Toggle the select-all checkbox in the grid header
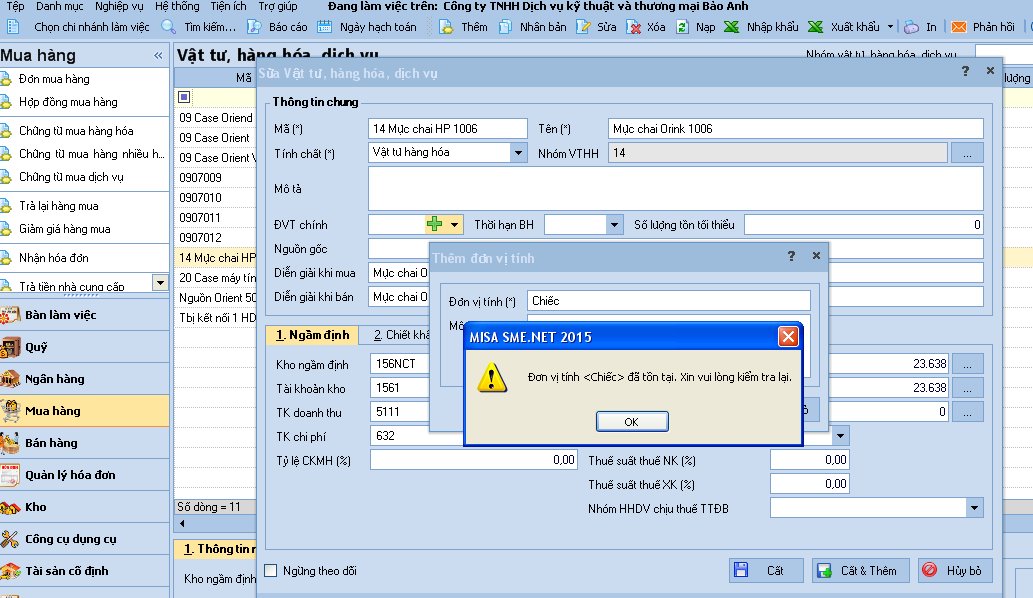Viewport: 1033px width, 598px height. tap(184, 97)
